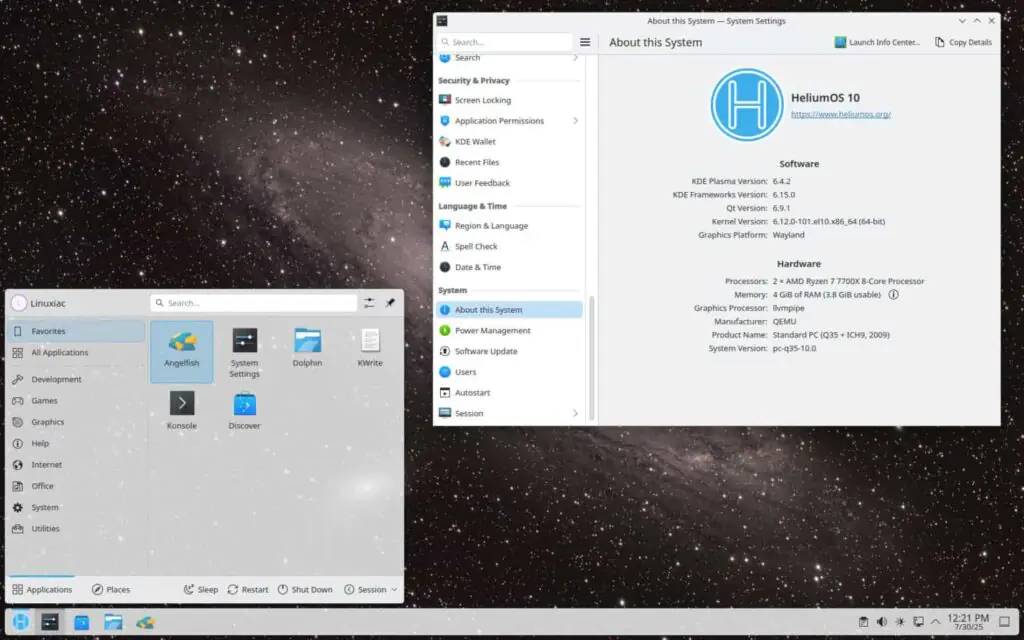Click the settings sidebar vertical scrollbar
Screen dimensions: 1024x640
(591, 355)
